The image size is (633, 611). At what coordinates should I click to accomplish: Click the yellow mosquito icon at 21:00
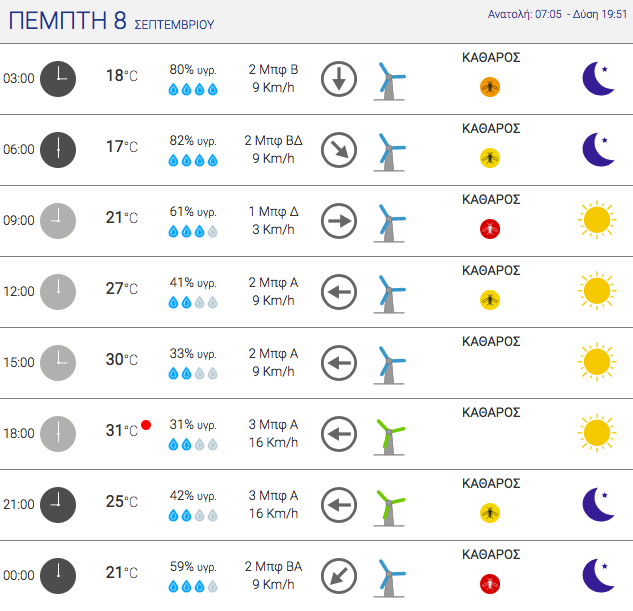point(490,513)
